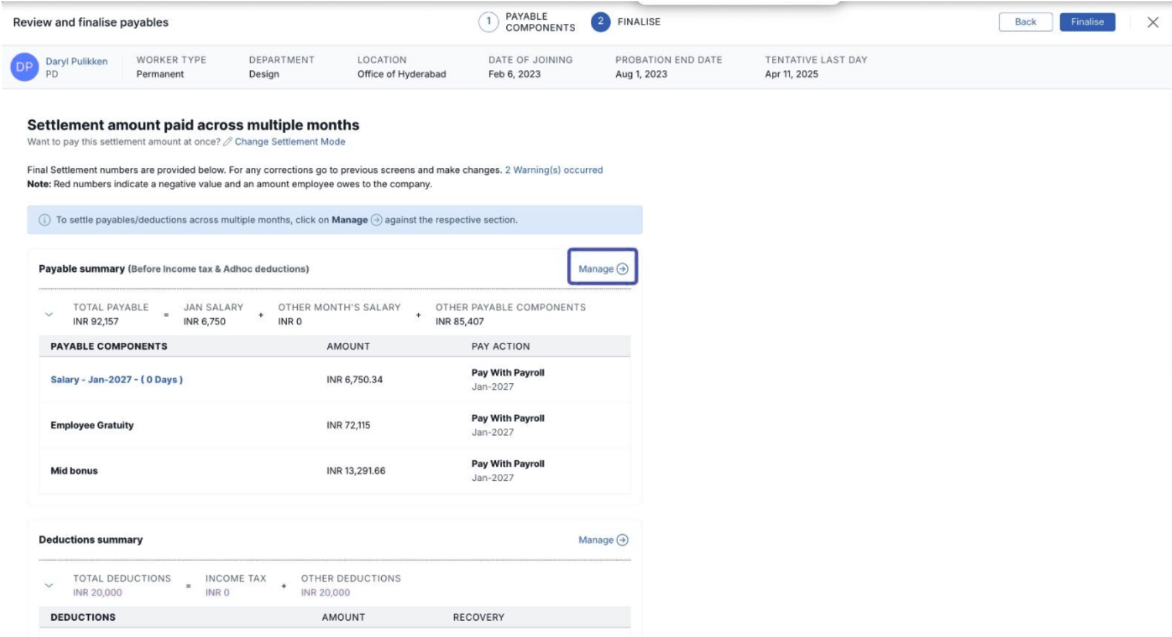Select step 1 number circle
This screenshot has width=1172, height=637.
point(489,22)
